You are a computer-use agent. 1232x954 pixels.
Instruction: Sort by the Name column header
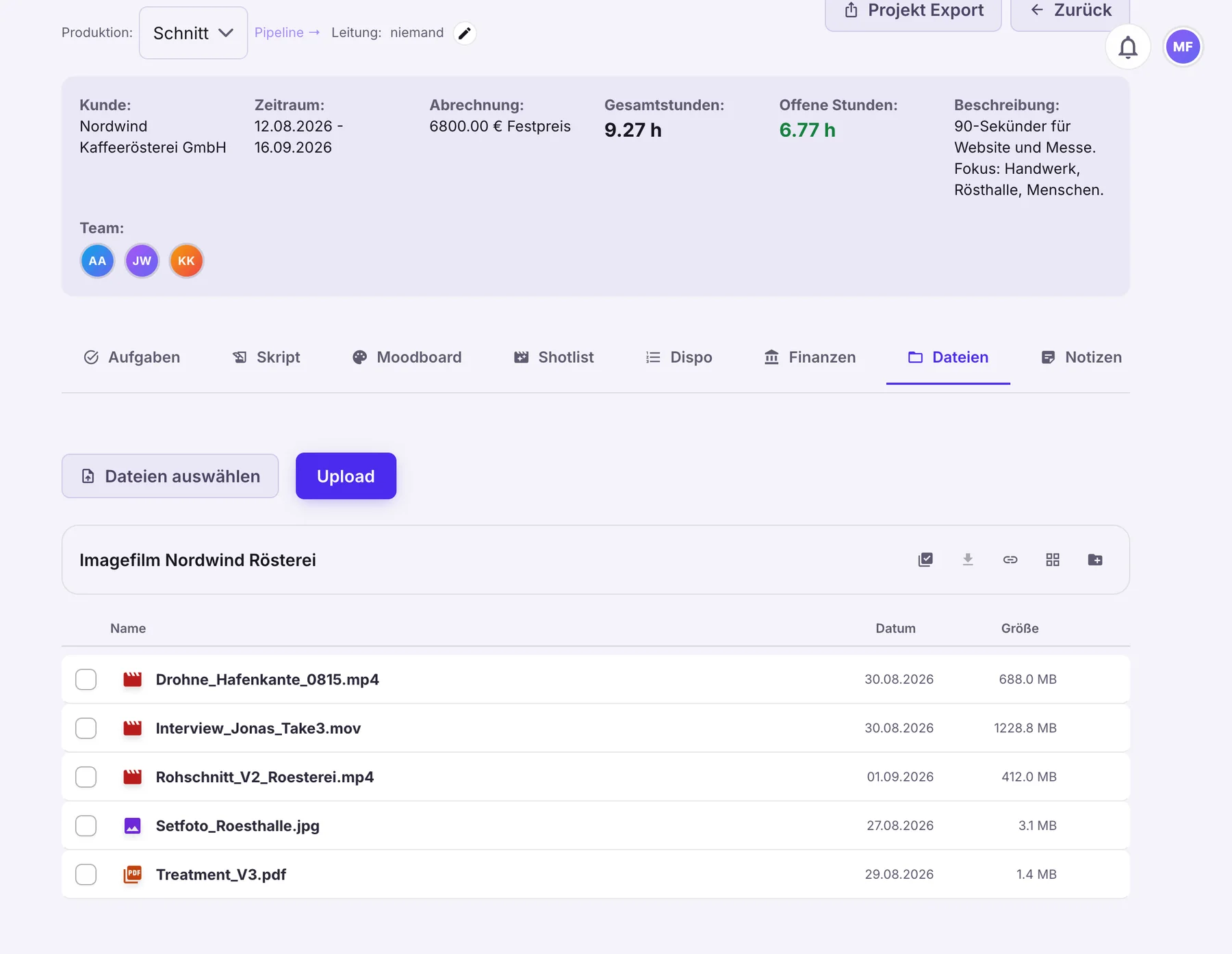(128, 628)
